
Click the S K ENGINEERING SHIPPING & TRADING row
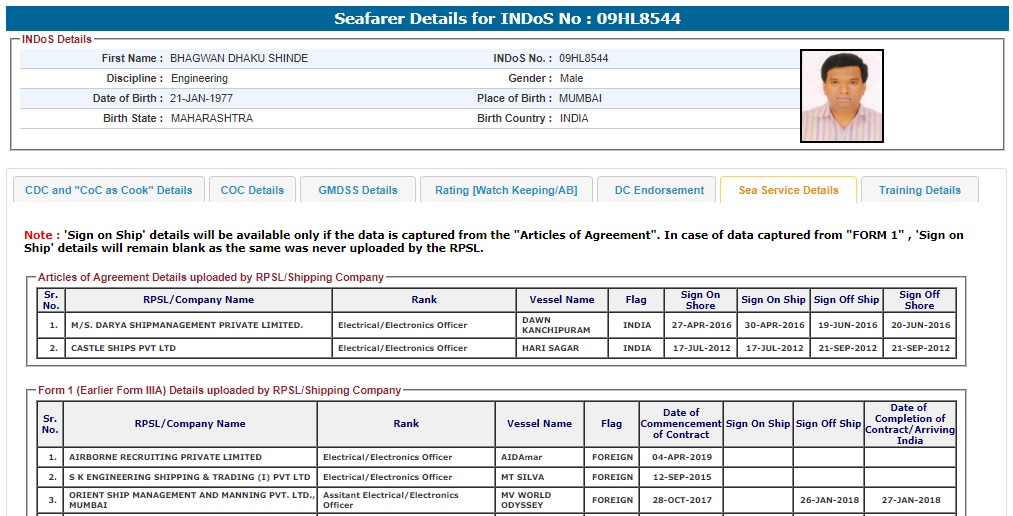189,477
